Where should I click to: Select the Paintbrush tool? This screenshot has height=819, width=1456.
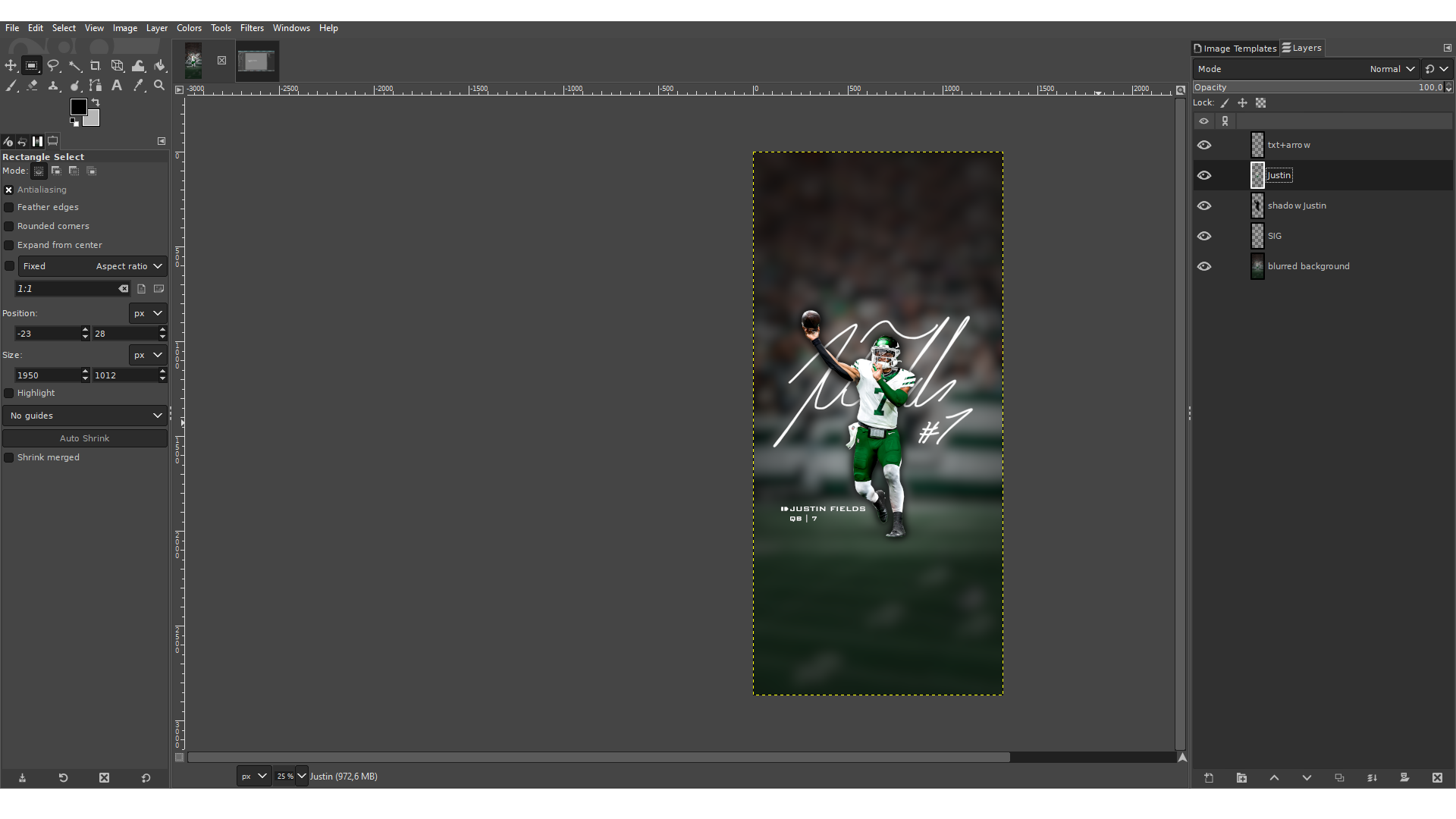pos(11,86)
